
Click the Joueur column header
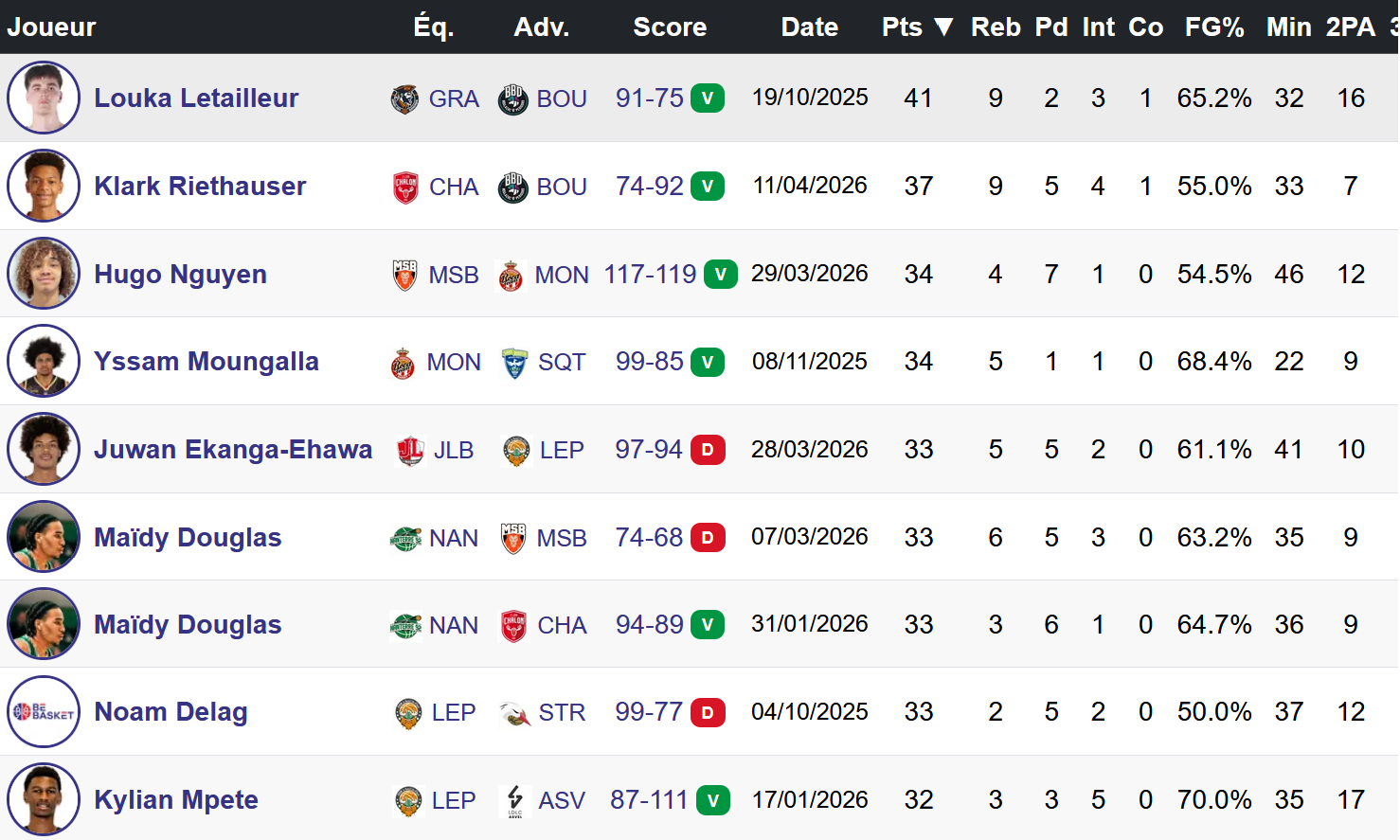click(51, 27)
